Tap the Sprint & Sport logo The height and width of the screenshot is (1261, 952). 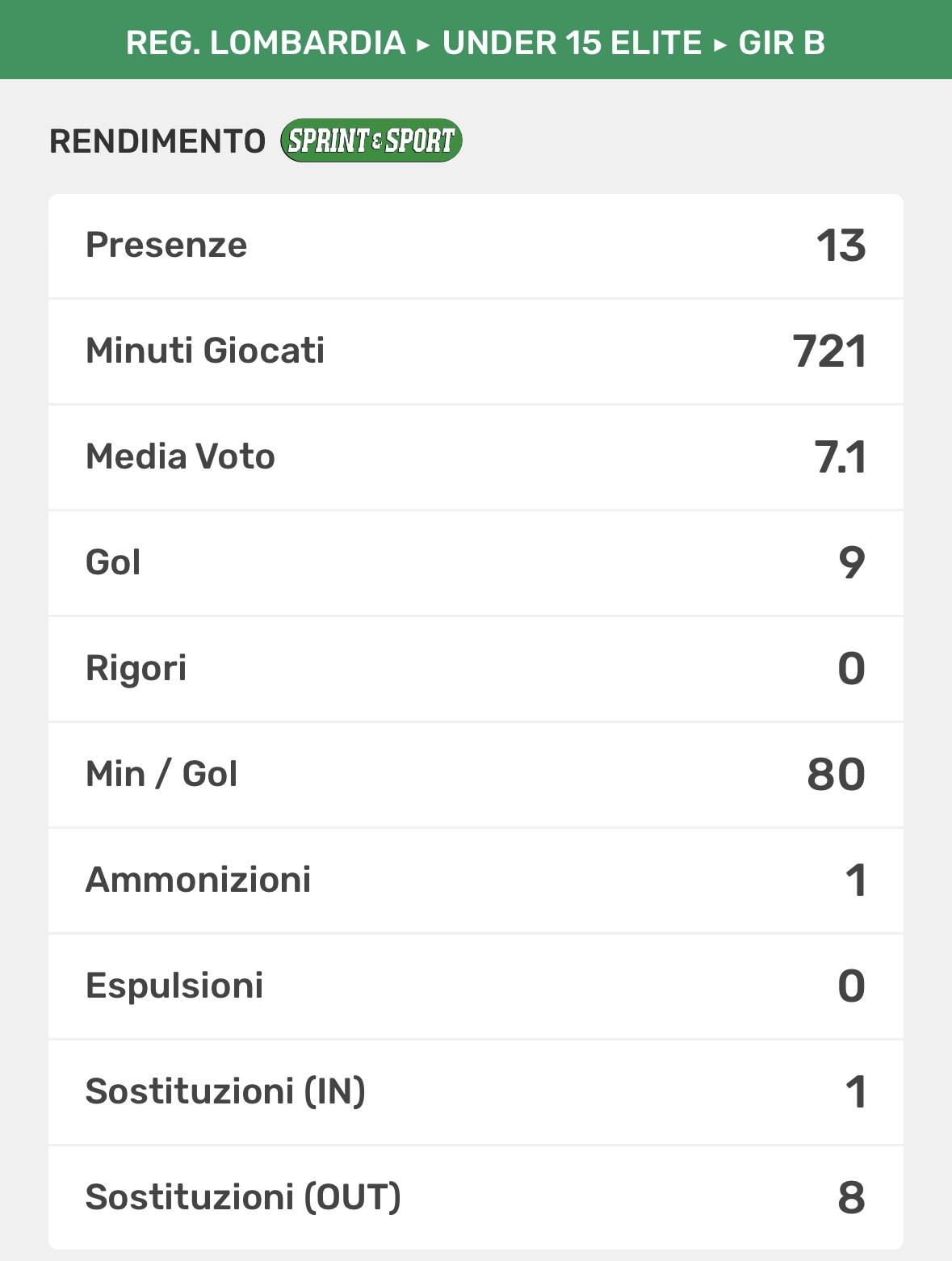coord(371,141)
